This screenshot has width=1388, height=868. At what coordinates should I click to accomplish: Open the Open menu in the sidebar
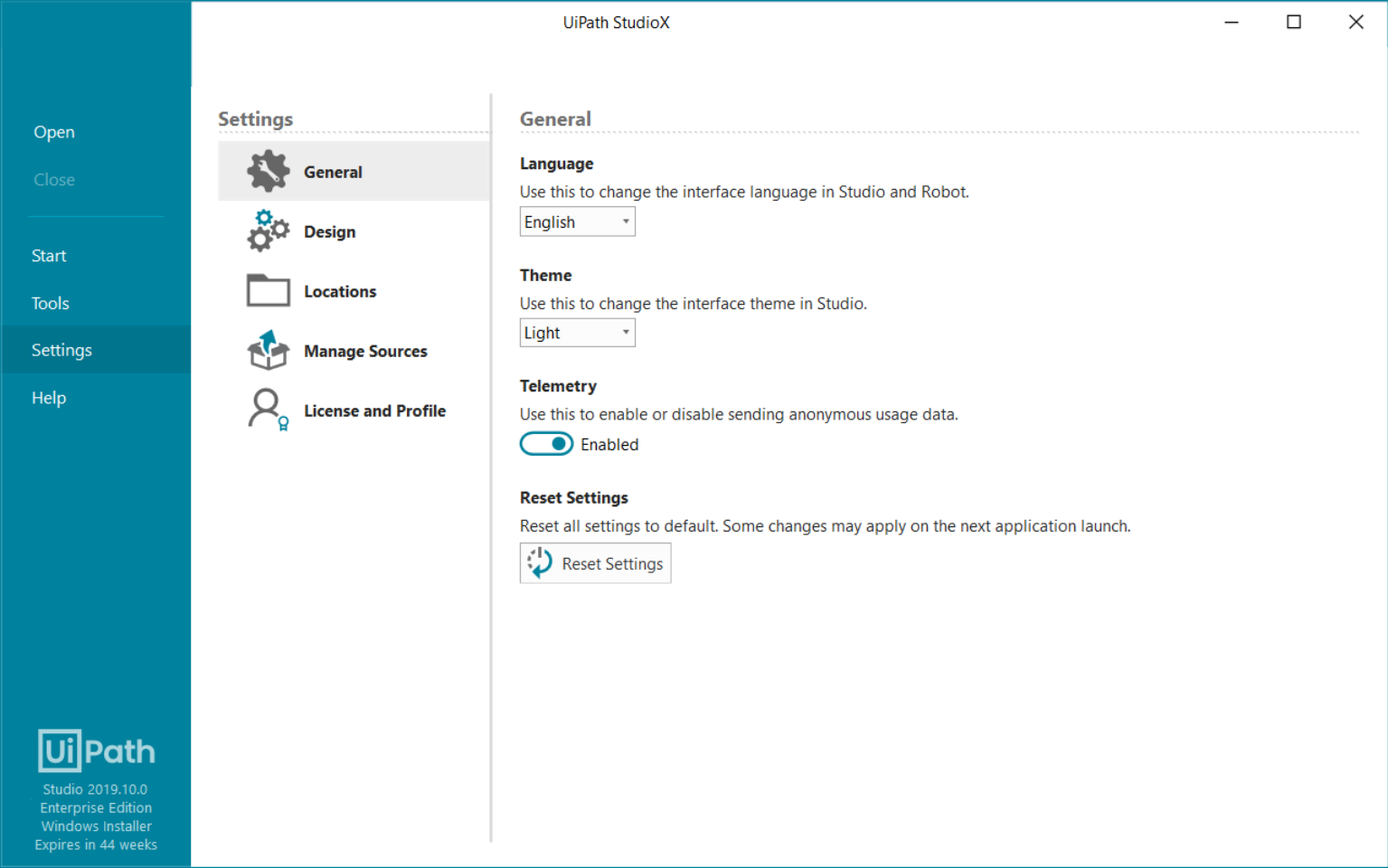pyautogui.click(x=54, y=132)
